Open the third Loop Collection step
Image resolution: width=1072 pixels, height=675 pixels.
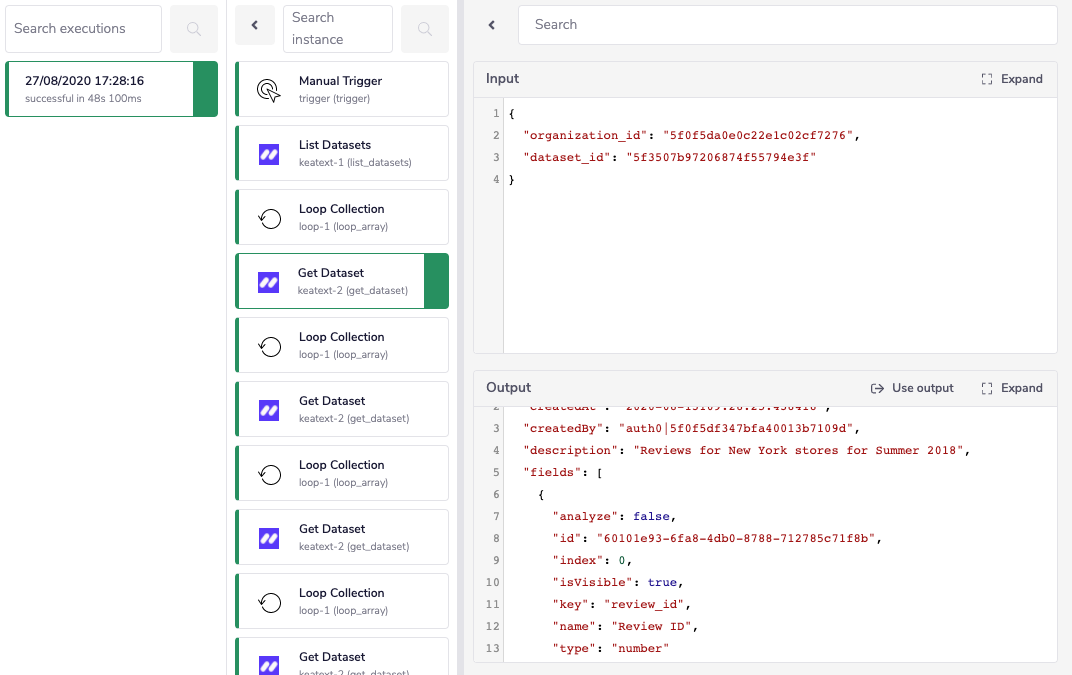point(341,473)
